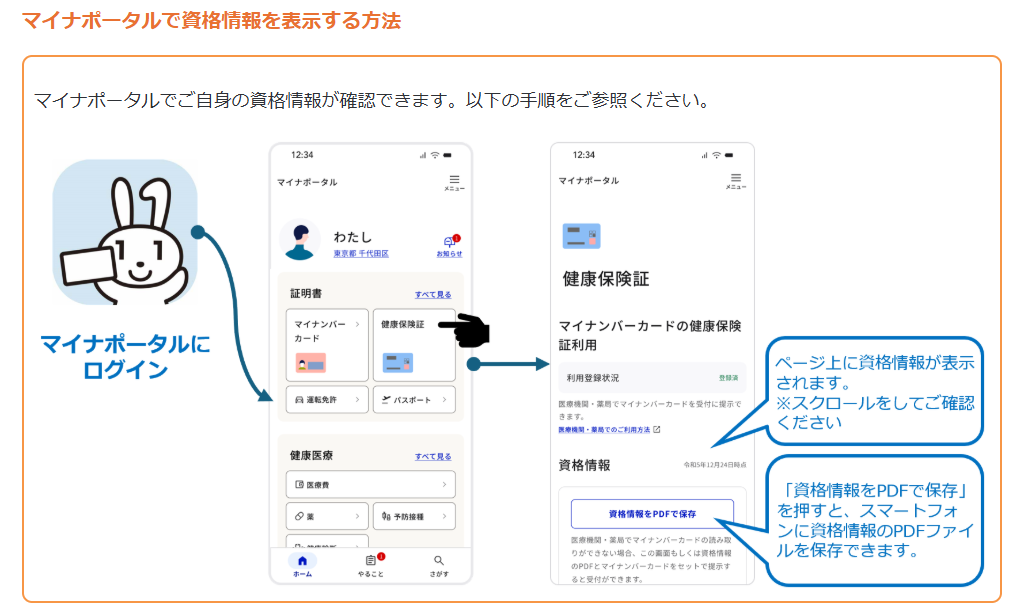Click the user profile avatar
The height and width of the screenshot is (610, 1016).
coord(301,241)
